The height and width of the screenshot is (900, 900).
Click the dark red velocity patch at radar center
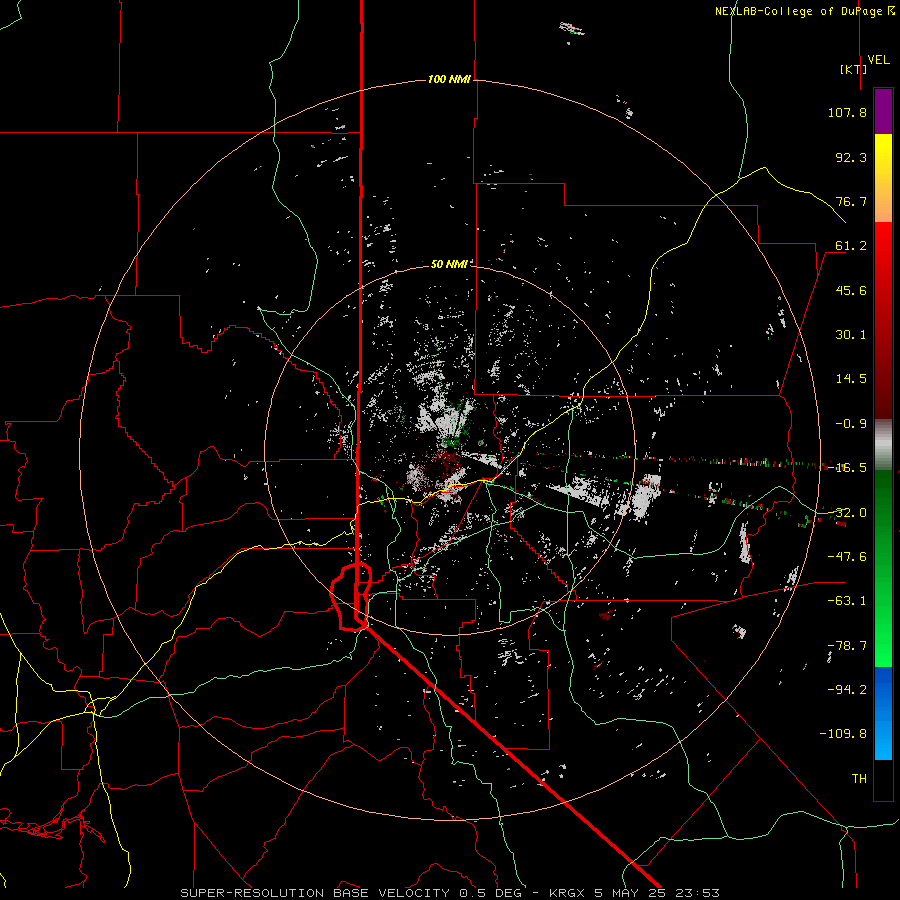(x=445, y=461)
